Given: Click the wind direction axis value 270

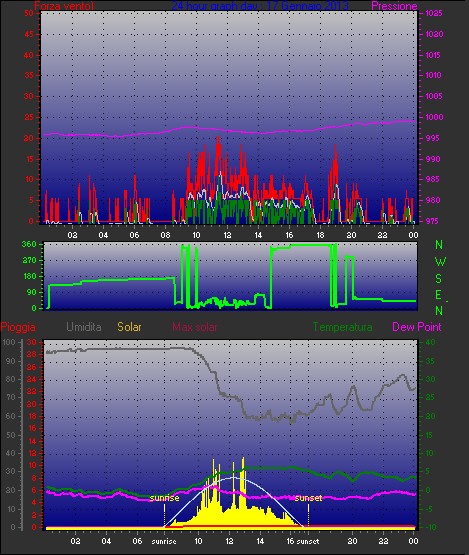Looking at the screenshot, I should tap(29, 261).
